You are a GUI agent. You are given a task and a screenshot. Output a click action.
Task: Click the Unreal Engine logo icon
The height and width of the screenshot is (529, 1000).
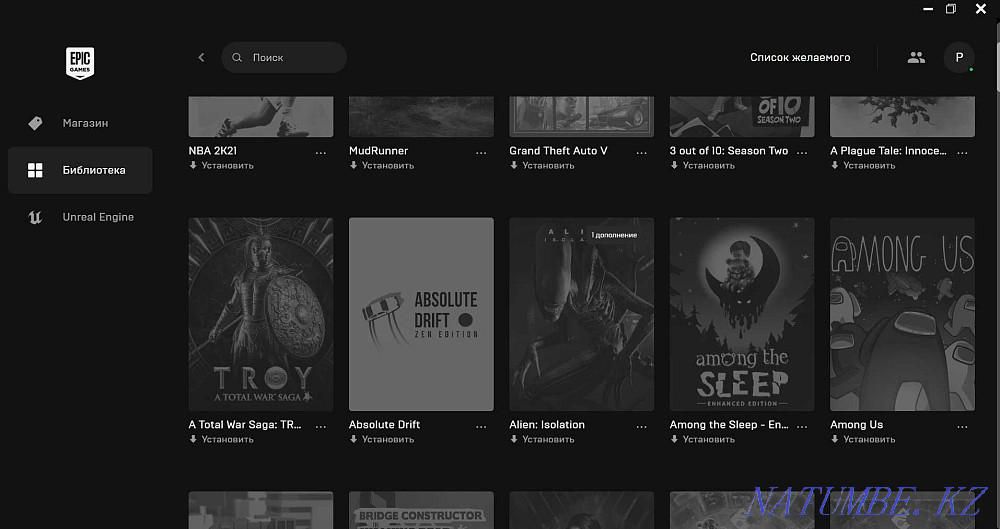tap(35, 217)
